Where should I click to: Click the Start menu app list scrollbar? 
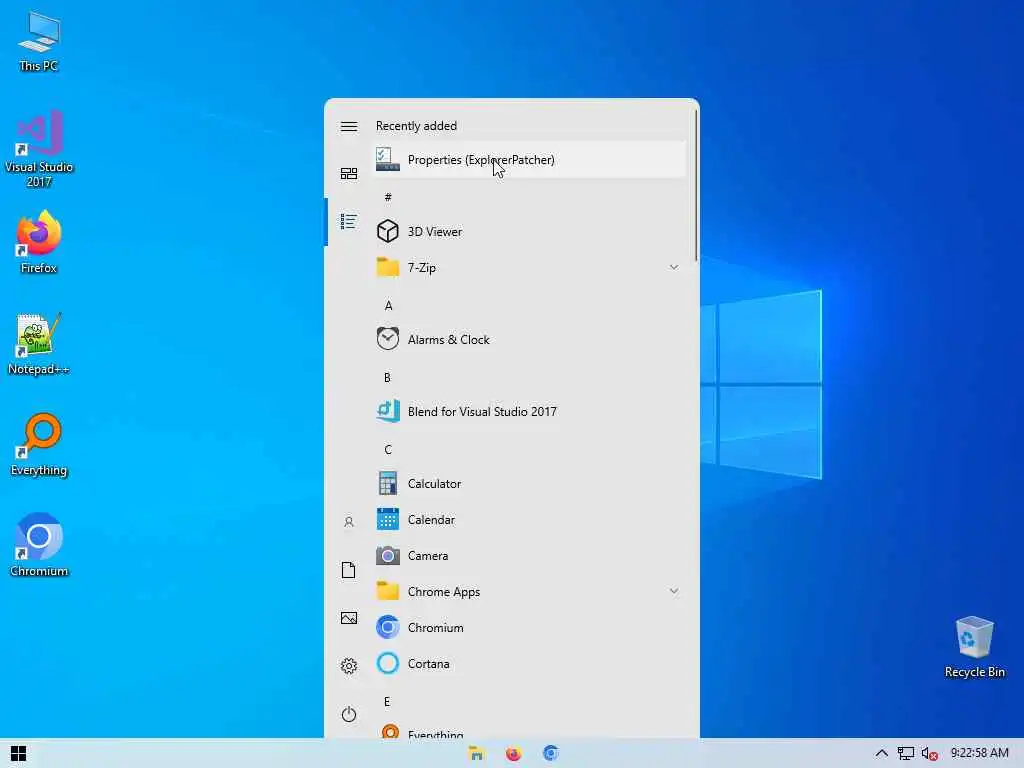696,186
